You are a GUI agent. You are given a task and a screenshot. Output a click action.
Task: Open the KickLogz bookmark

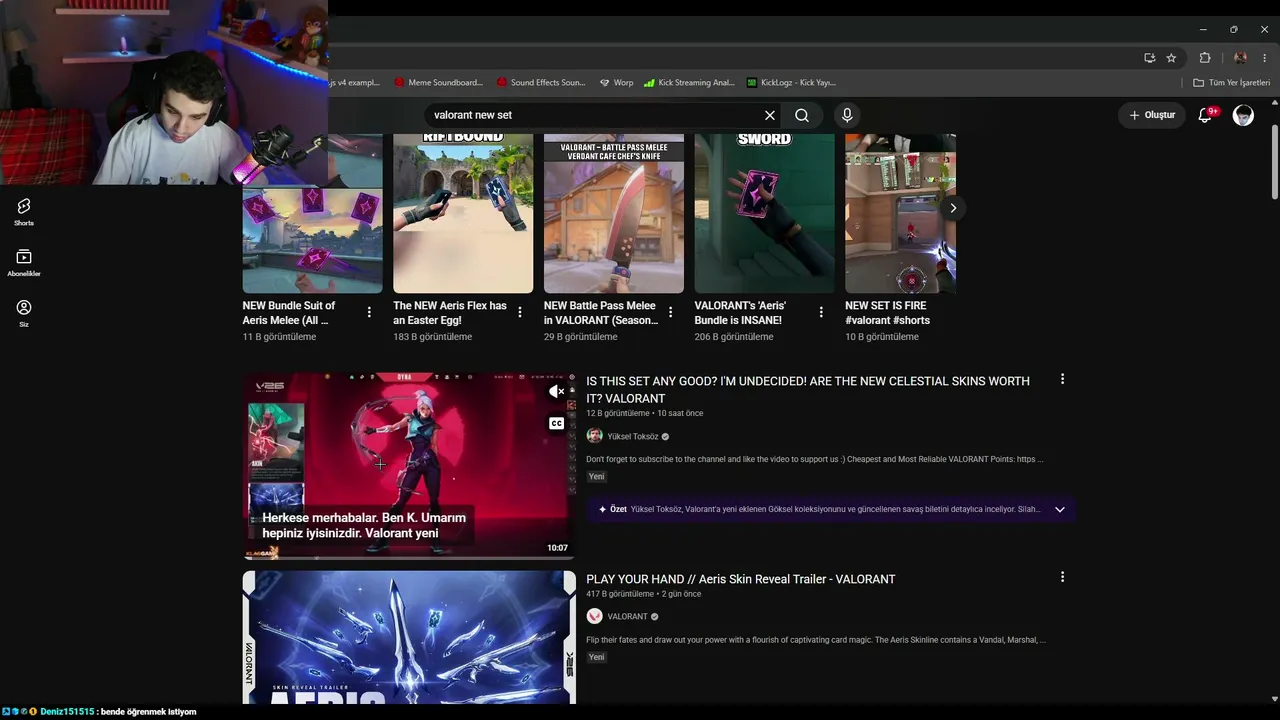pyautogui.click(x=791, y=83)
